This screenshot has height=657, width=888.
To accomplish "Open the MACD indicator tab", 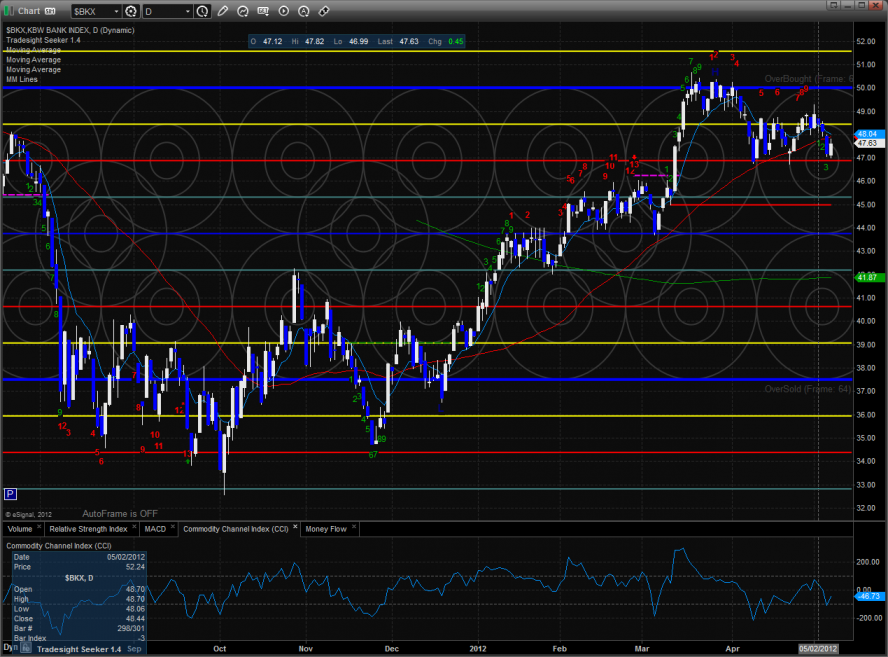I will [154, 527].
